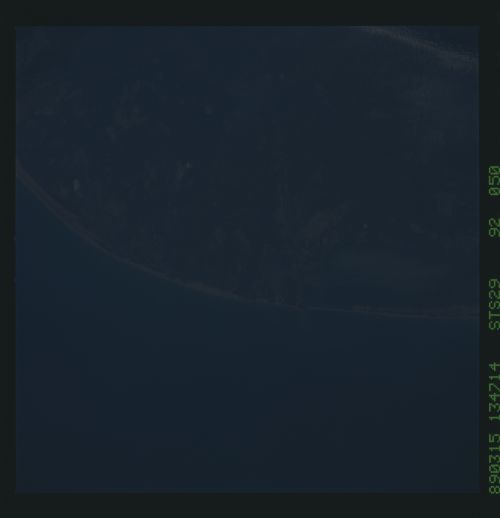
Task: Select the STS29 mission label text
Action: (494, 304)
